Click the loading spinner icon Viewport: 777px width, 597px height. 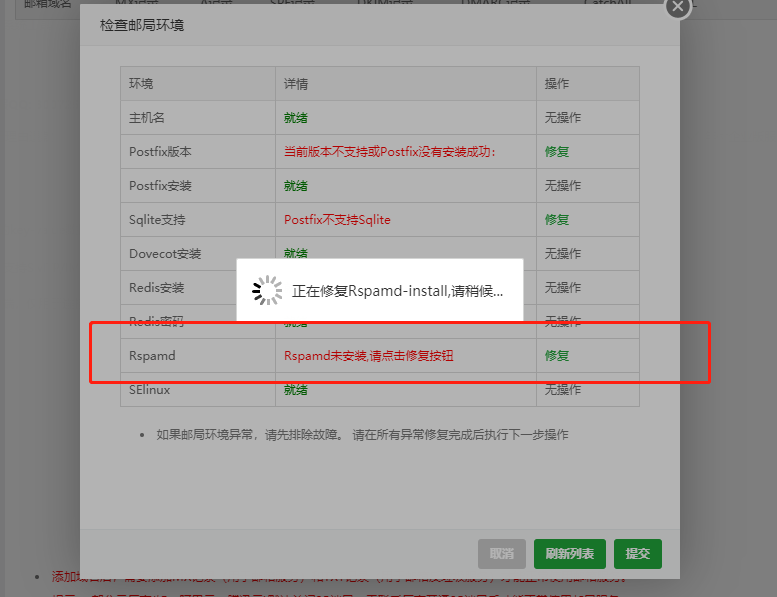(267, 290)
